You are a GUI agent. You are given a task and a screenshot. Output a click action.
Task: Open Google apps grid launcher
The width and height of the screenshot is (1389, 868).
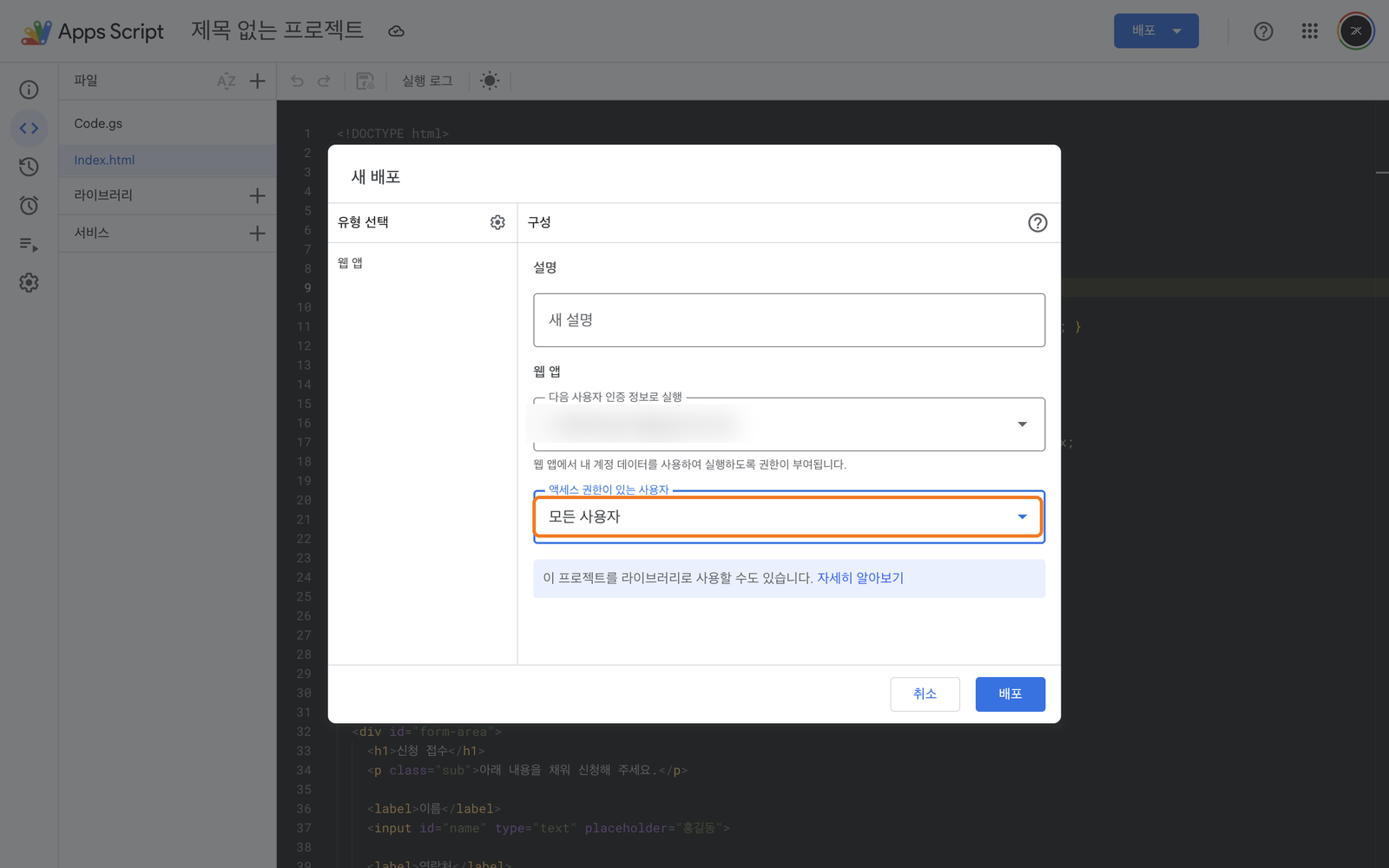click(1310, 31)
